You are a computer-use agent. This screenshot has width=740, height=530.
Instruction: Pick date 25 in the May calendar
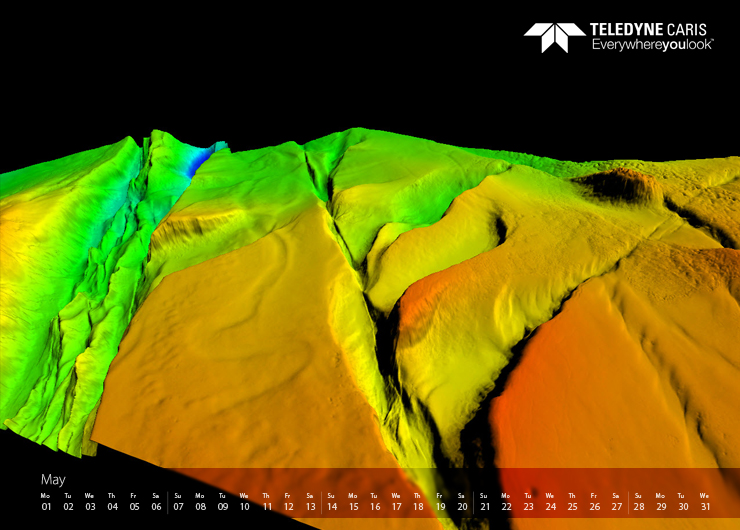pyautogui.click(x=572, y=507)
